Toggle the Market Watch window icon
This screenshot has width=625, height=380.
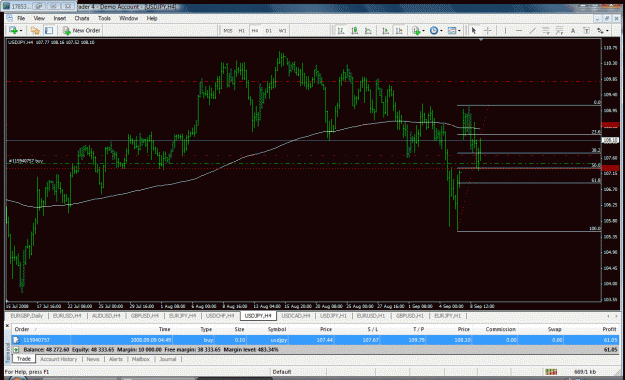[x=49, y=30]
